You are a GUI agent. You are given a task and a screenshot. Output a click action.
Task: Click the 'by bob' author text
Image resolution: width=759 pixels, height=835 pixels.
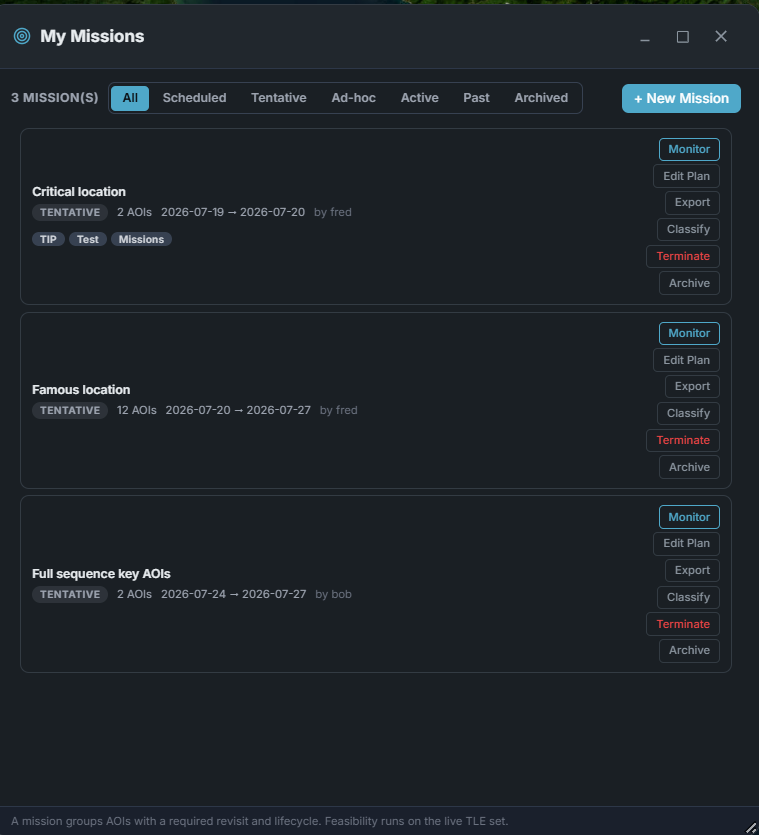tap(333, 594)
